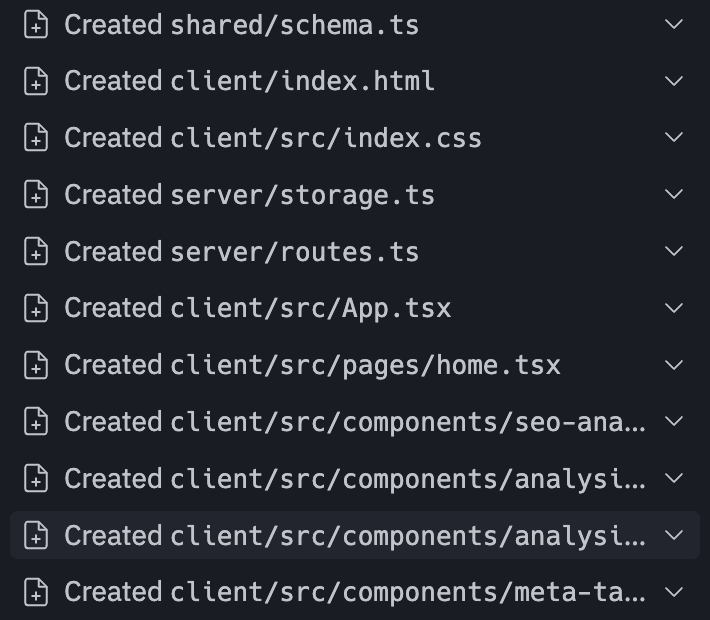Expand the server/storage.ts details chevron
Viewport: 710px width, 620px height.
pyautogui.click(x=674, y=195)
